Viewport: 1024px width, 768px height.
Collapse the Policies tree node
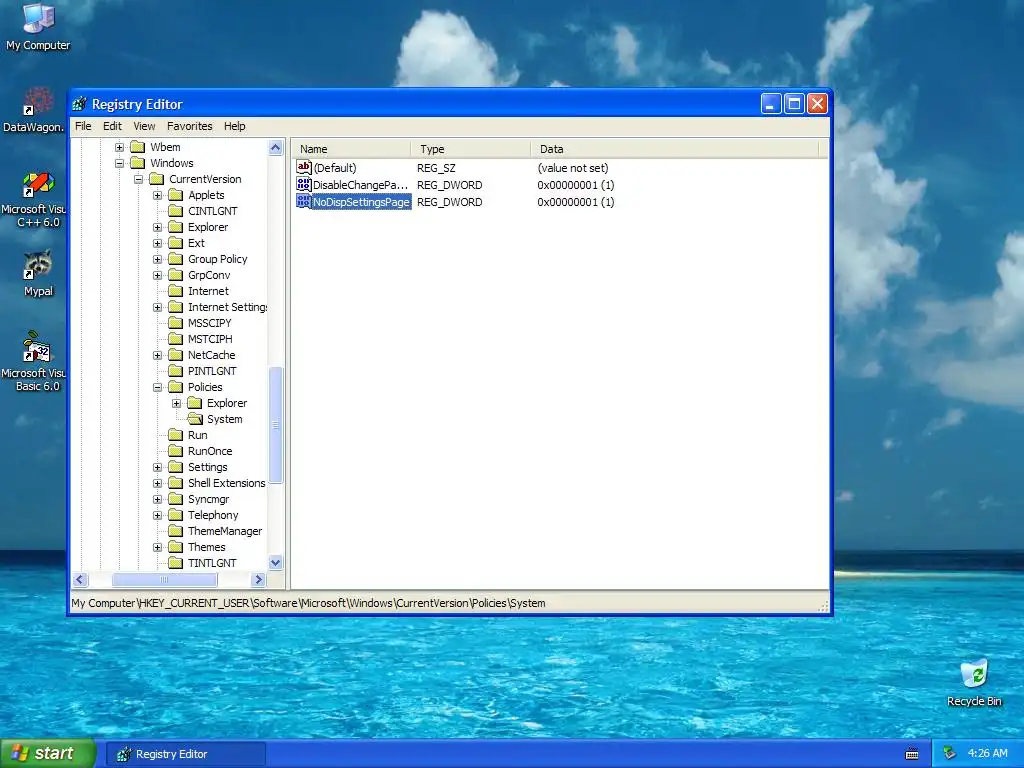(x=157, y=387)
